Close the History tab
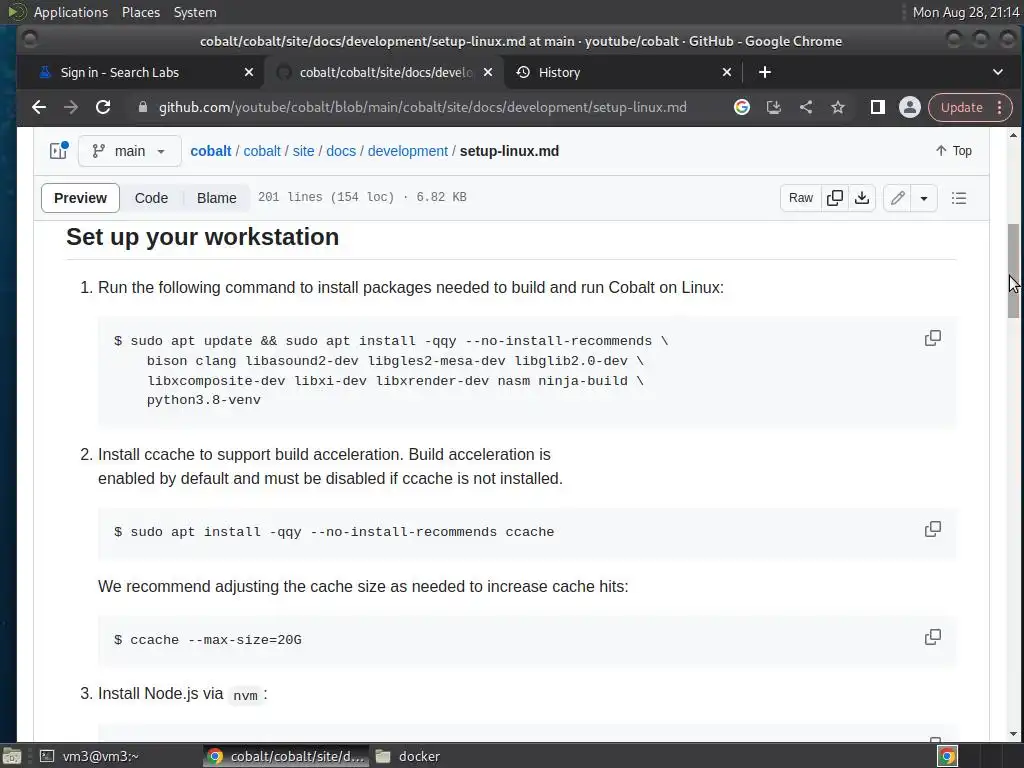The image size is (1024, 768). [x=727, y=72]
